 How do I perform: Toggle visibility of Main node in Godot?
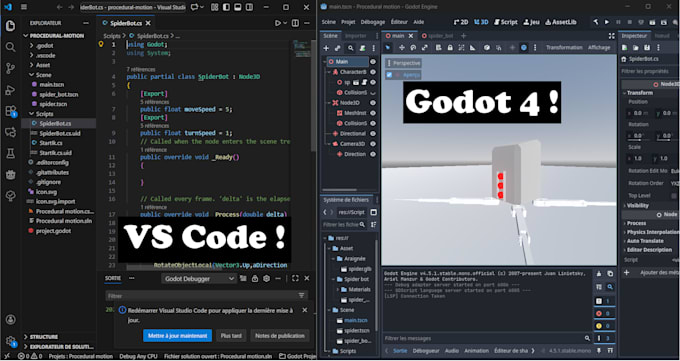click(x=373, y=62)
